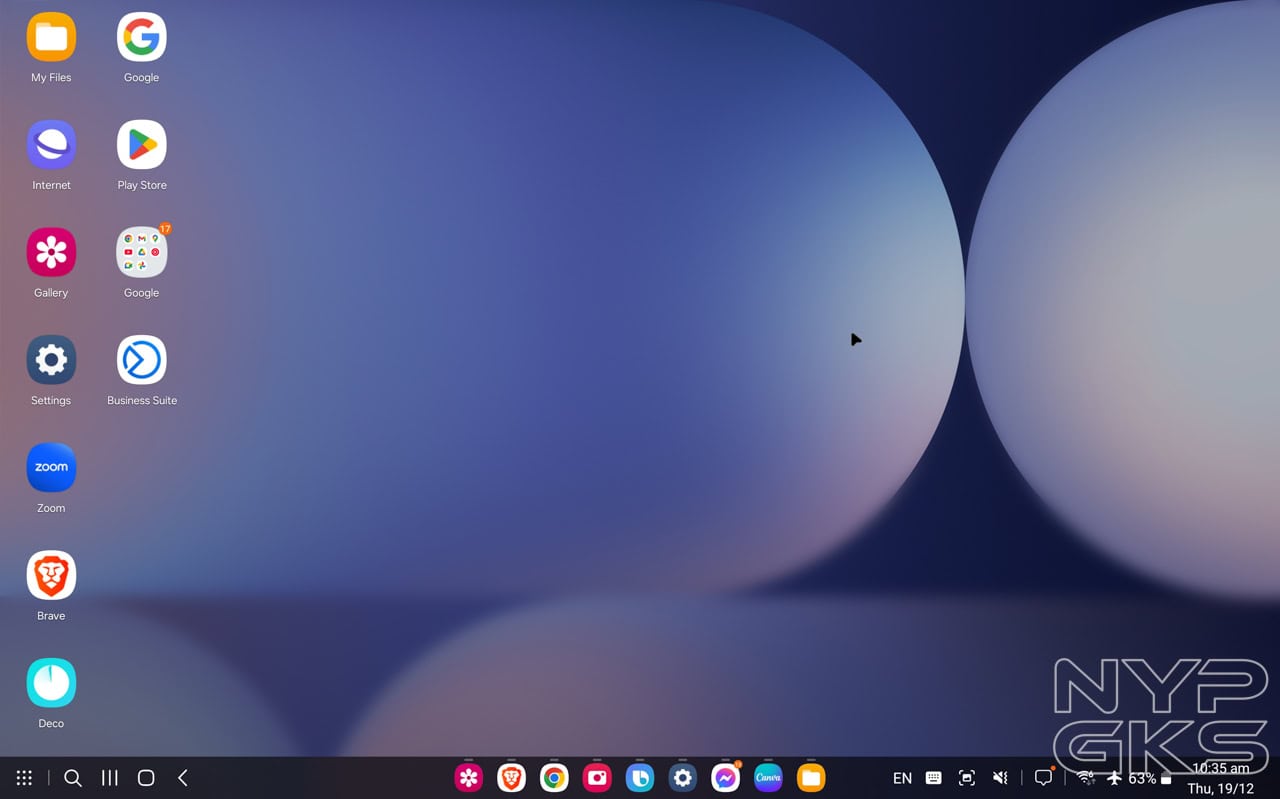The image size is (1280, 799).
Task: Start a screen capture from the status bar
Action: tap(966, 777)
